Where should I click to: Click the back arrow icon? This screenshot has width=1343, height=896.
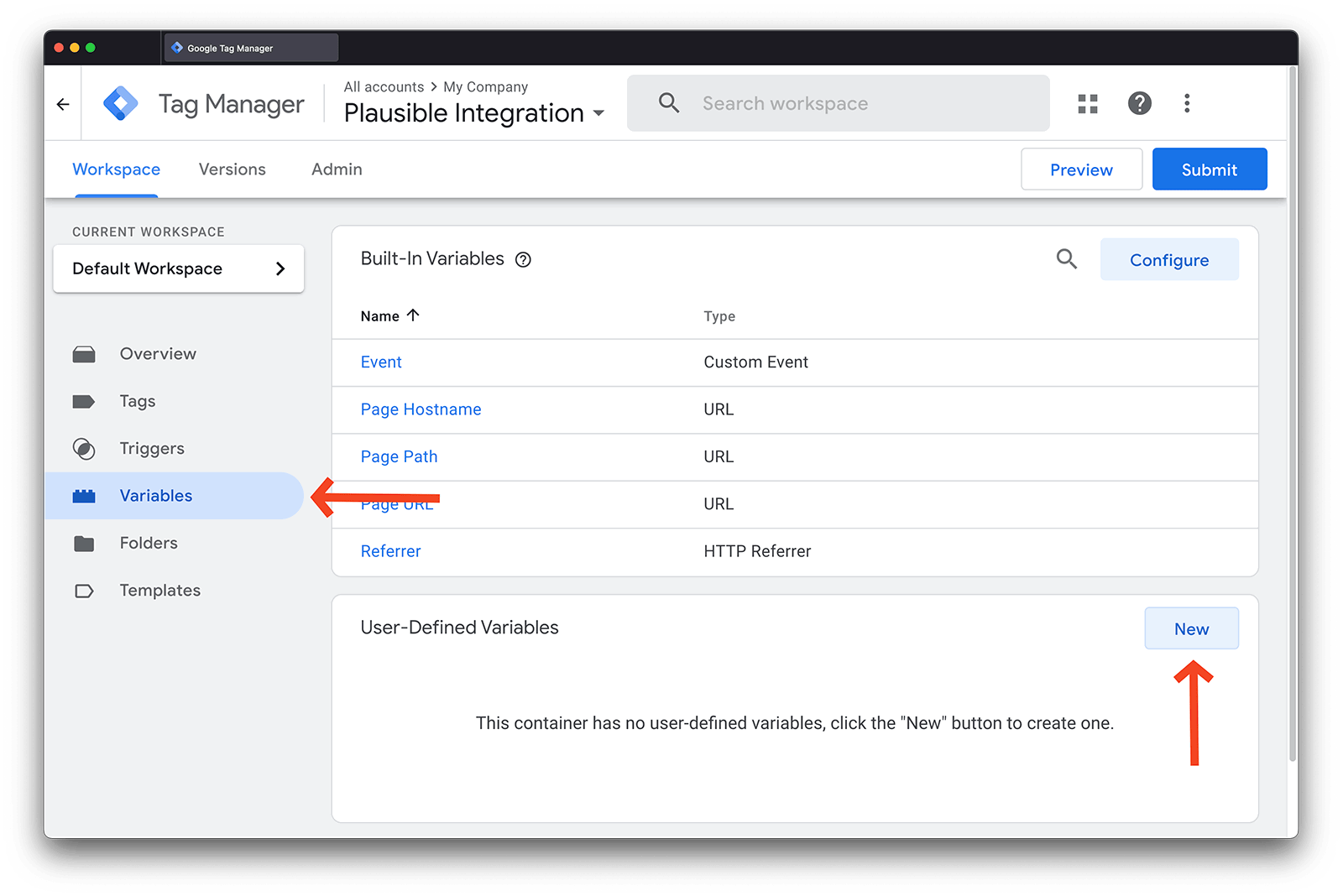tap(63, 104)
